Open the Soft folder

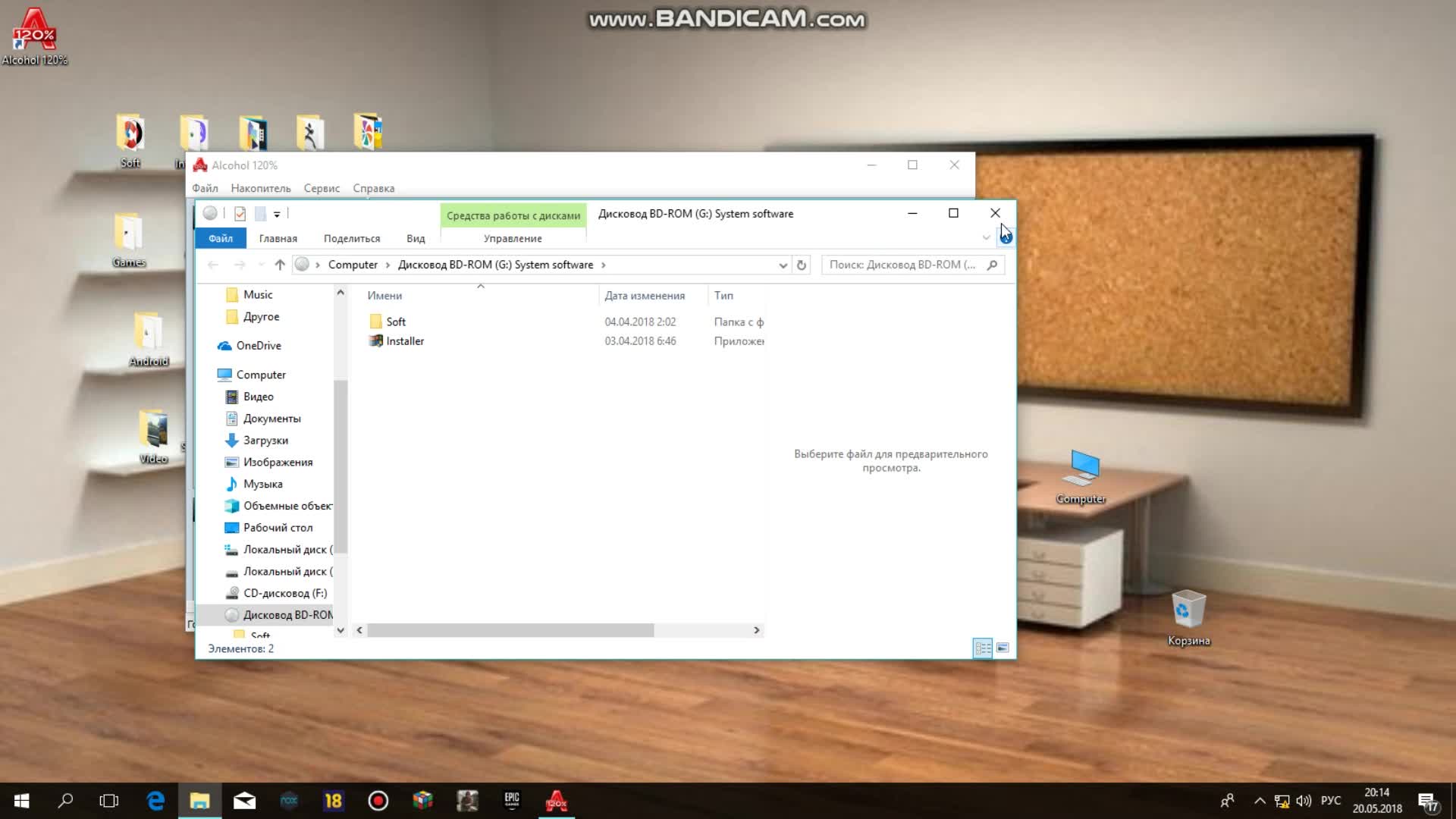click(396, 321)
